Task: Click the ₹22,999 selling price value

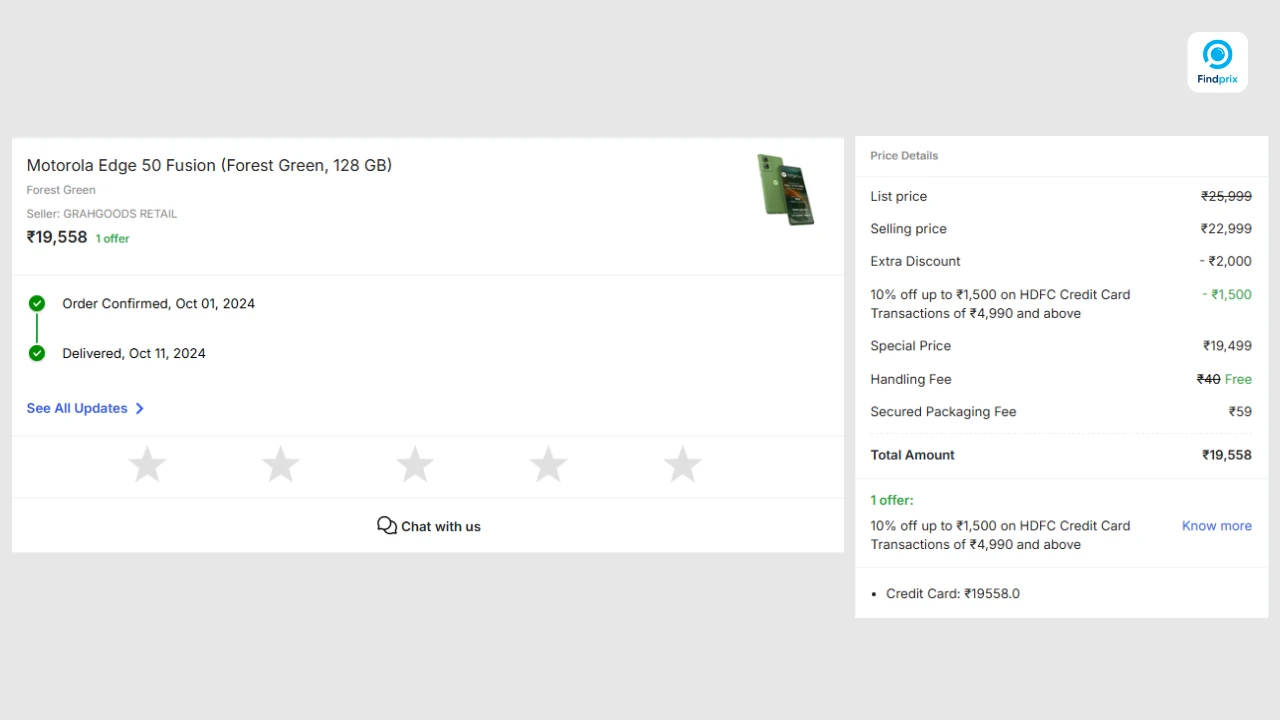Action: (1226, 229)
